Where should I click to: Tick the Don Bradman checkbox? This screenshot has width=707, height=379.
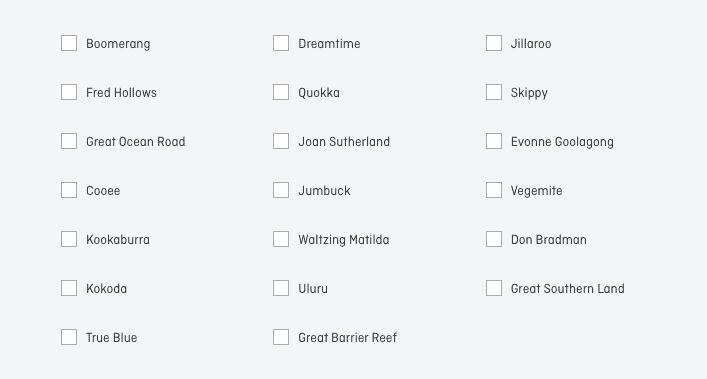click(494, 239)
